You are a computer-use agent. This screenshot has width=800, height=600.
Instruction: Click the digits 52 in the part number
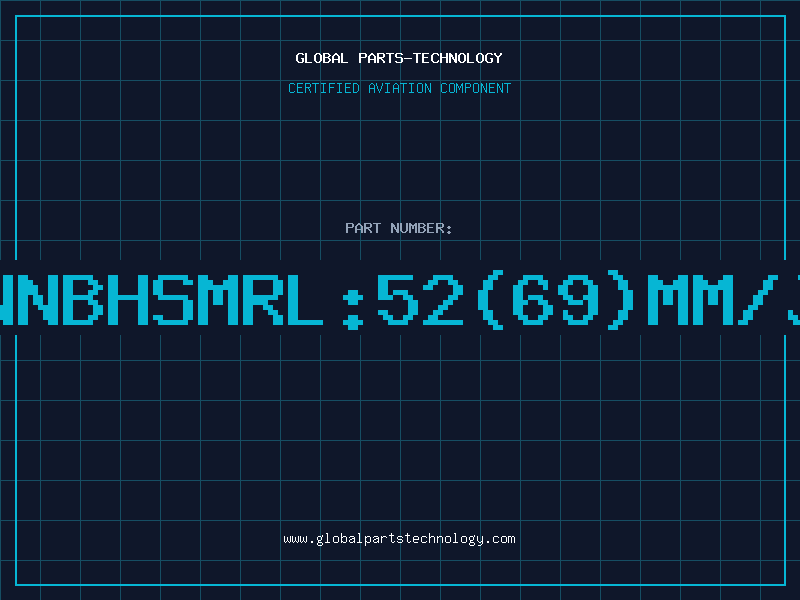pyautogui.click(x=420, y=300)
